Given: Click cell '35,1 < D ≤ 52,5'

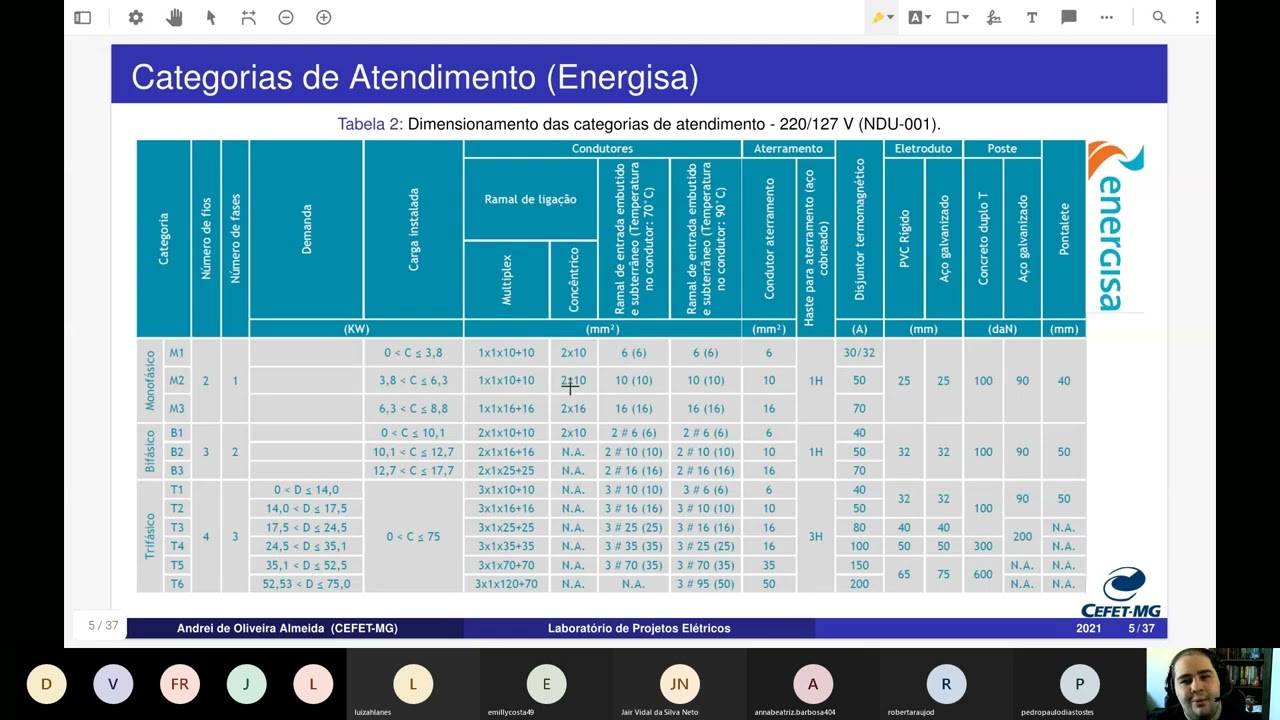Looking at the screenshot, I should (306, 565).
